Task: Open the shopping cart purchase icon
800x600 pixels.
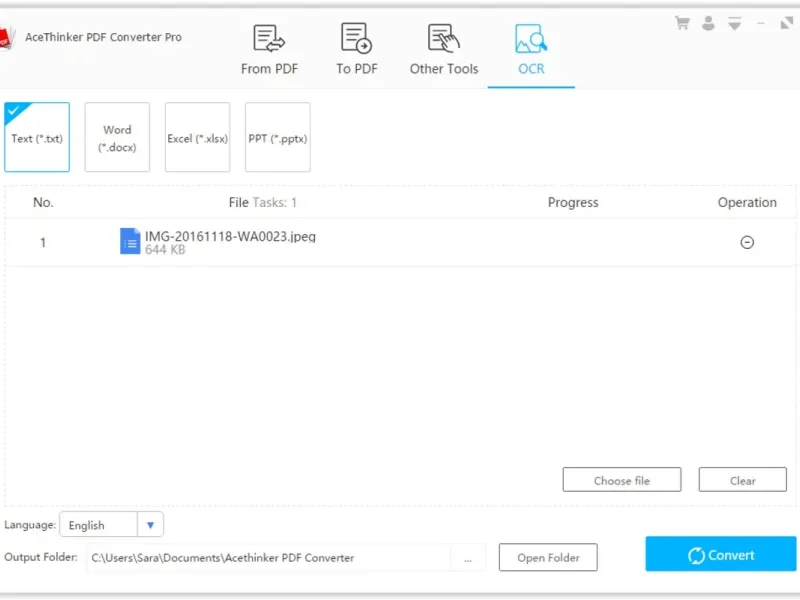Action: point(682,23)
